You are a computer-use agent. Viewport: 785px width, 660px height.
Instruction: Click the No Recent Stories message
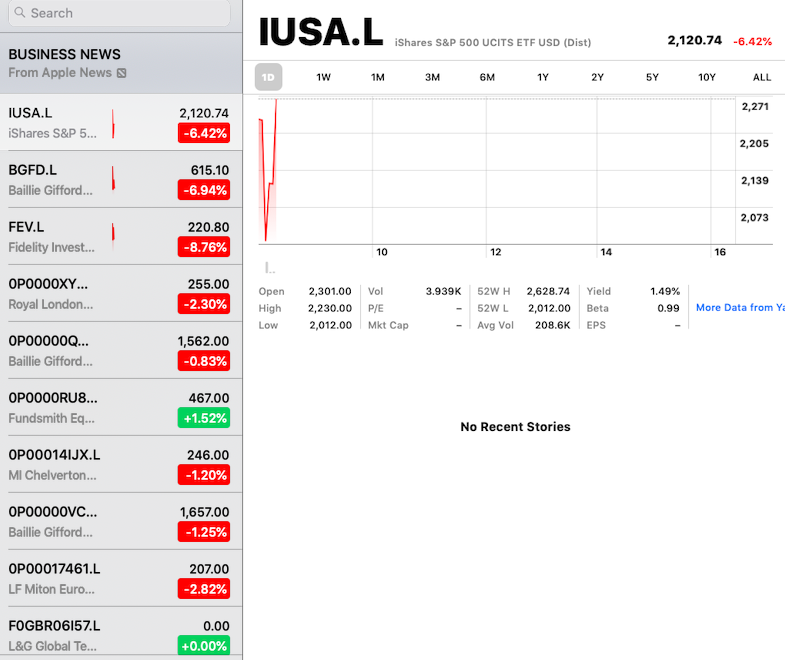point(515,427)
